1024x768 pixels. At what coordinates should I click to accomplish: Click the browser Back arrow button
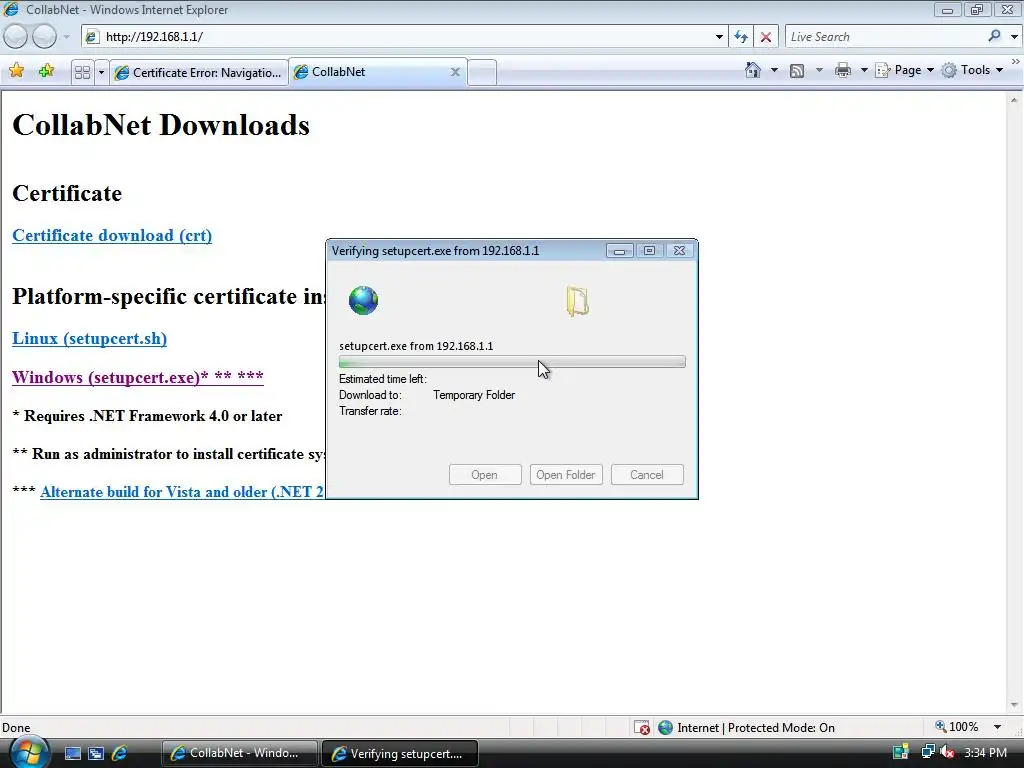[16, 37]
